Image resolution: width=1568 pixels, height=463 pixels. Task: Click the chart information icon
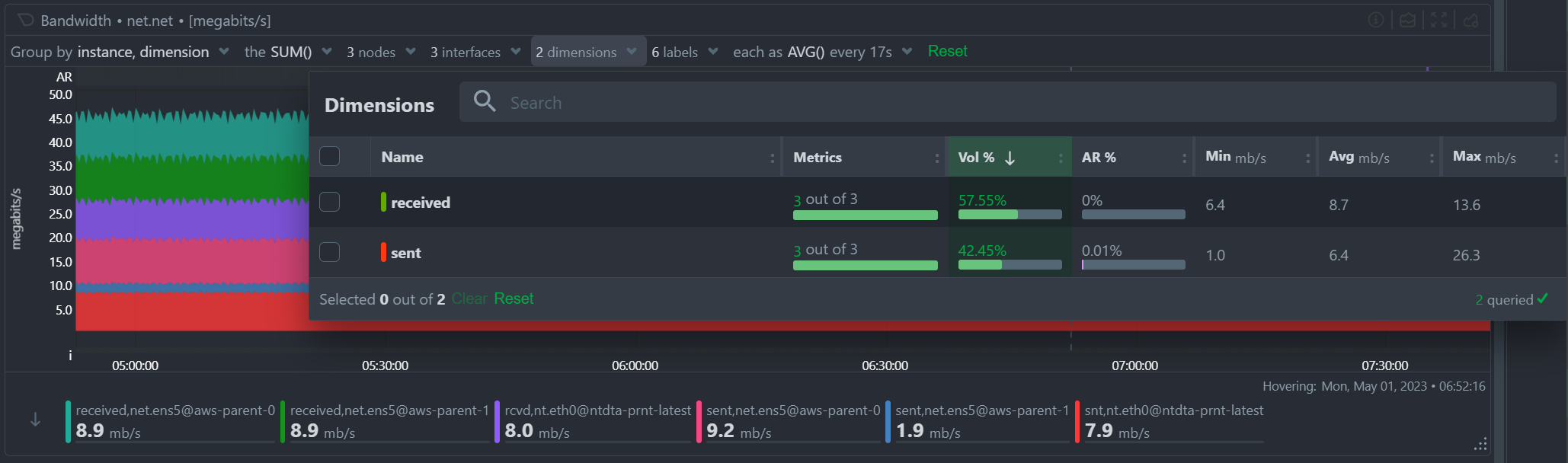click(x=1376, y=20)
